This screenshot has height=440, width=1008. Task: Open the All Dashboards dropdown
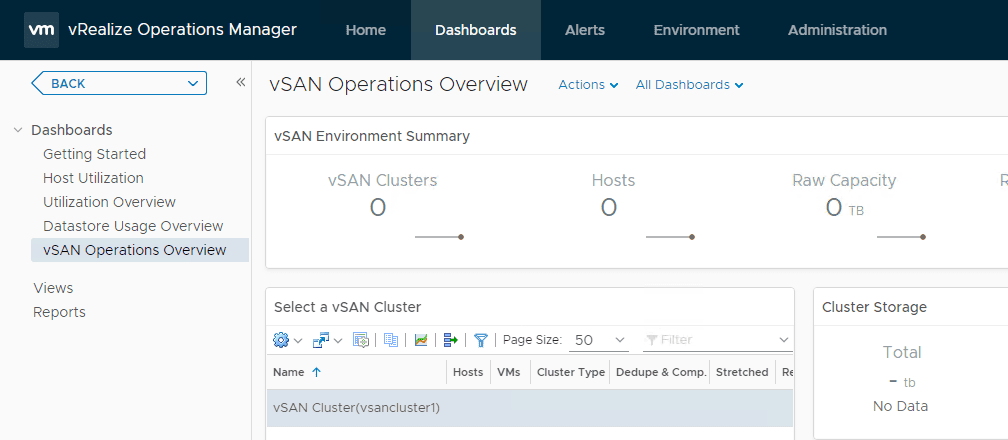click(689, 85)
